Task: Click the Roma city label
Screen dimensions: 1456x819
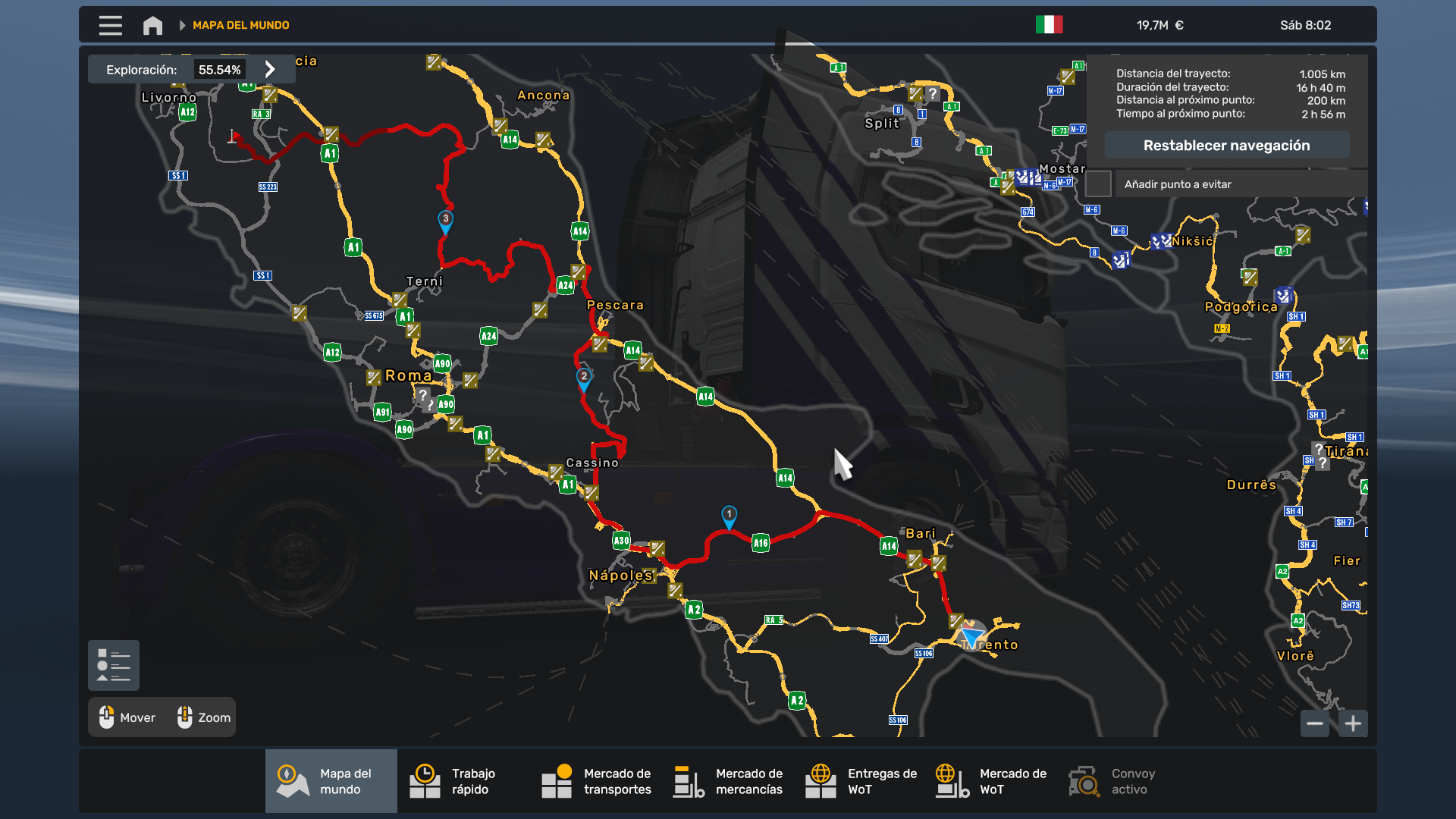Action: point(409,375)
